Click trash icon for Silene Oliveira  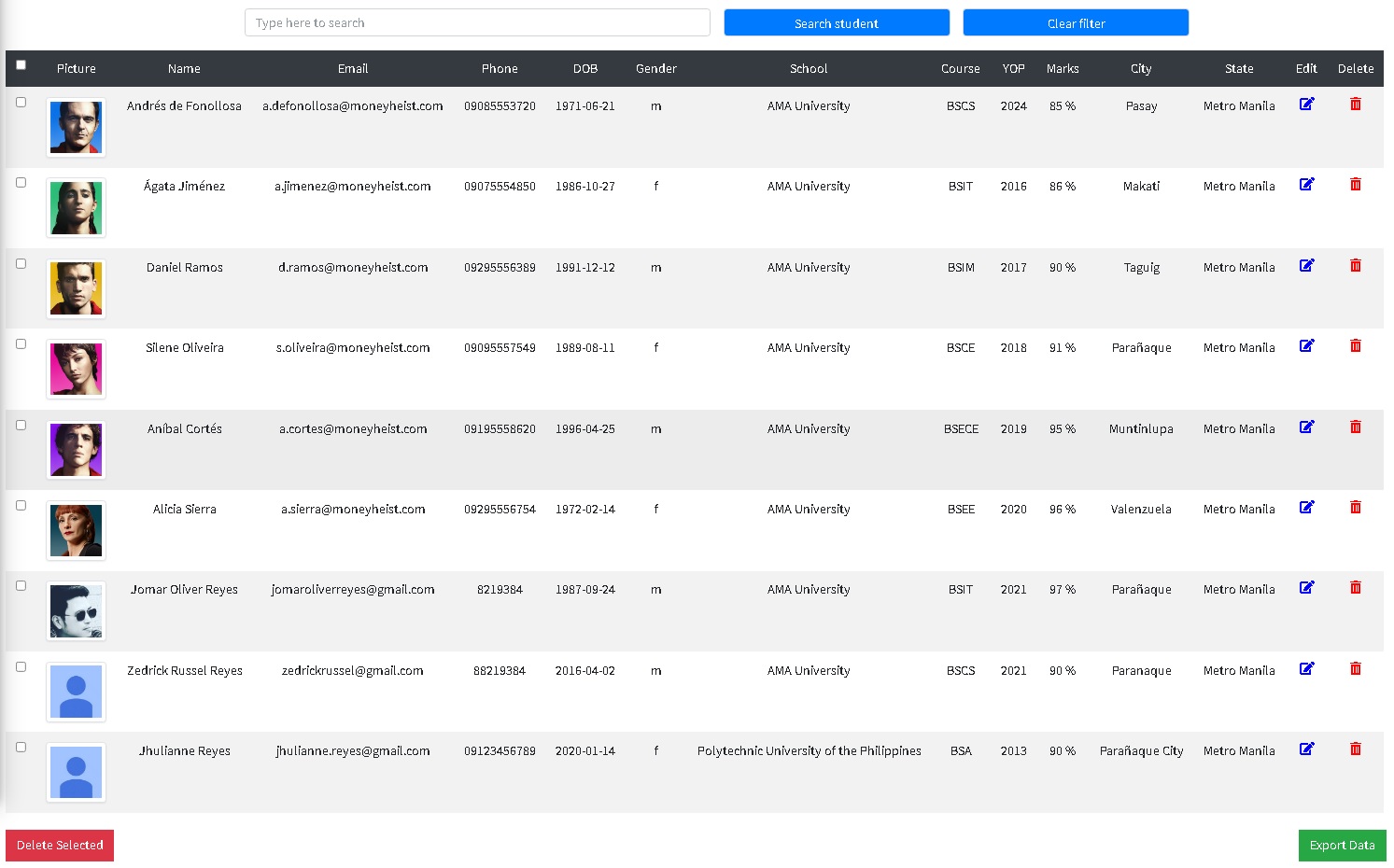1355,346
